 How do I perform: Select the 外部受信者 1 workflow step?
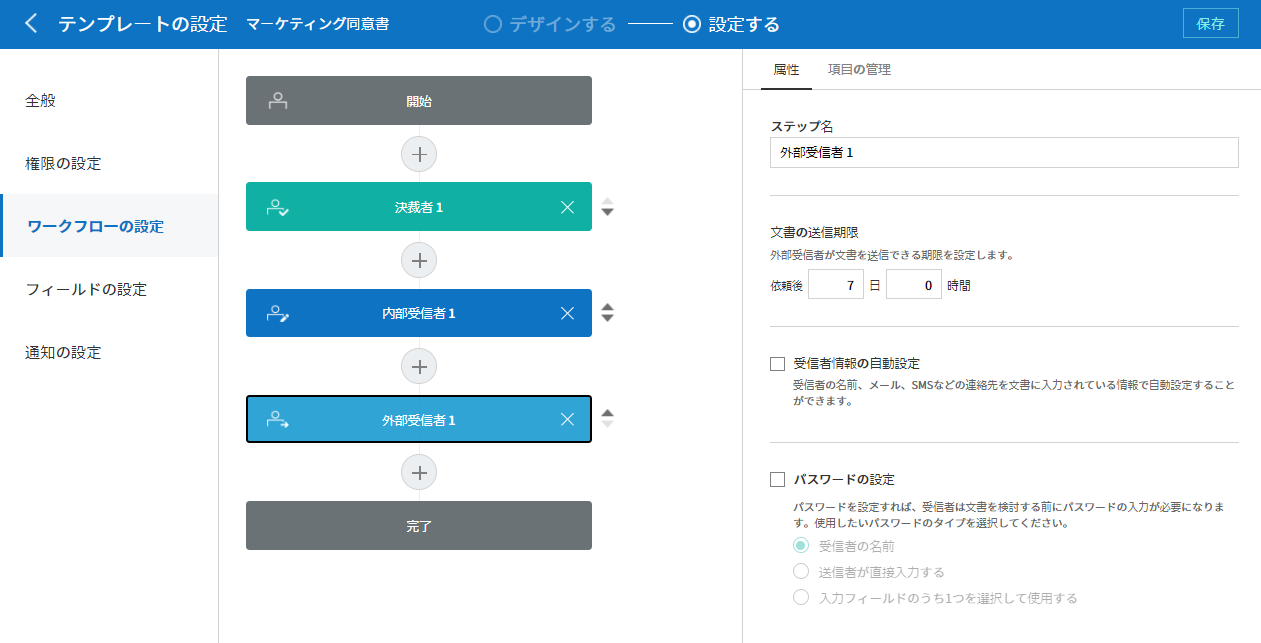click(x=419, y=420)
